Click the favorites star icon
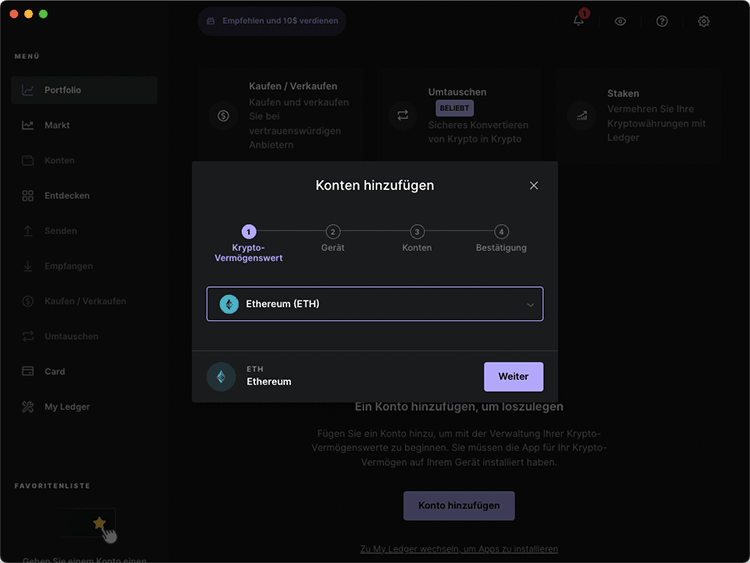Screen dimensions: 750x563 tap(99, 523)
